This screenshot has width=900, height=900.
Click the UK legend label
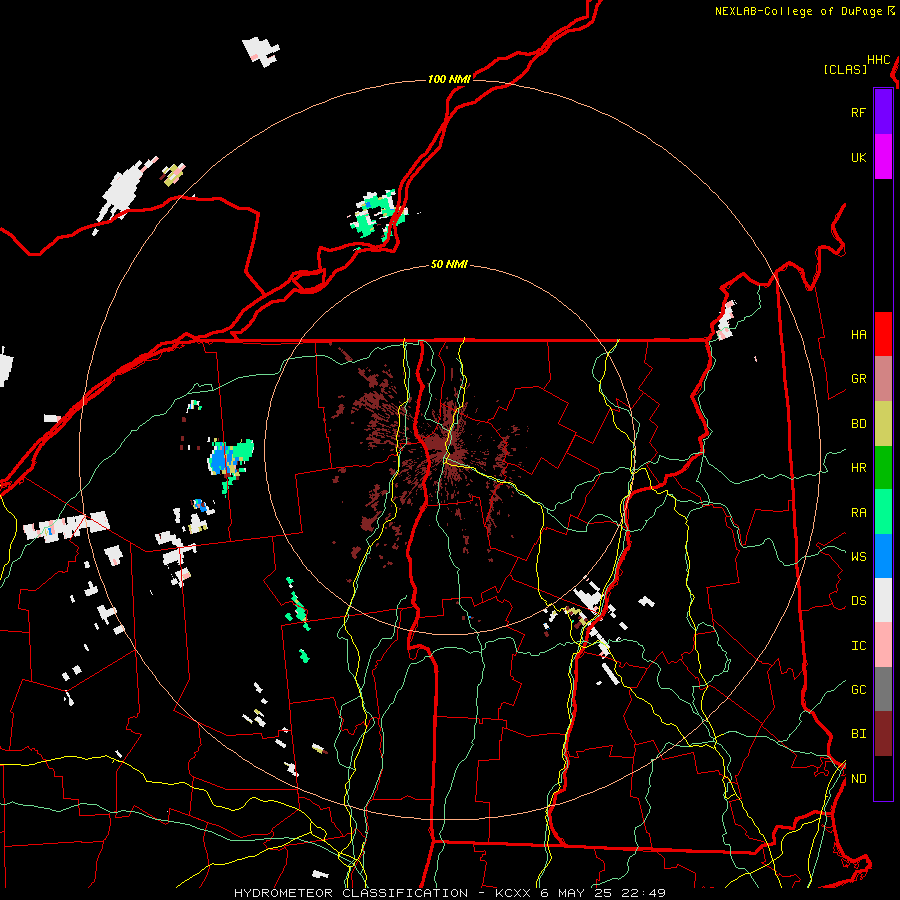(x=858, y=157)
